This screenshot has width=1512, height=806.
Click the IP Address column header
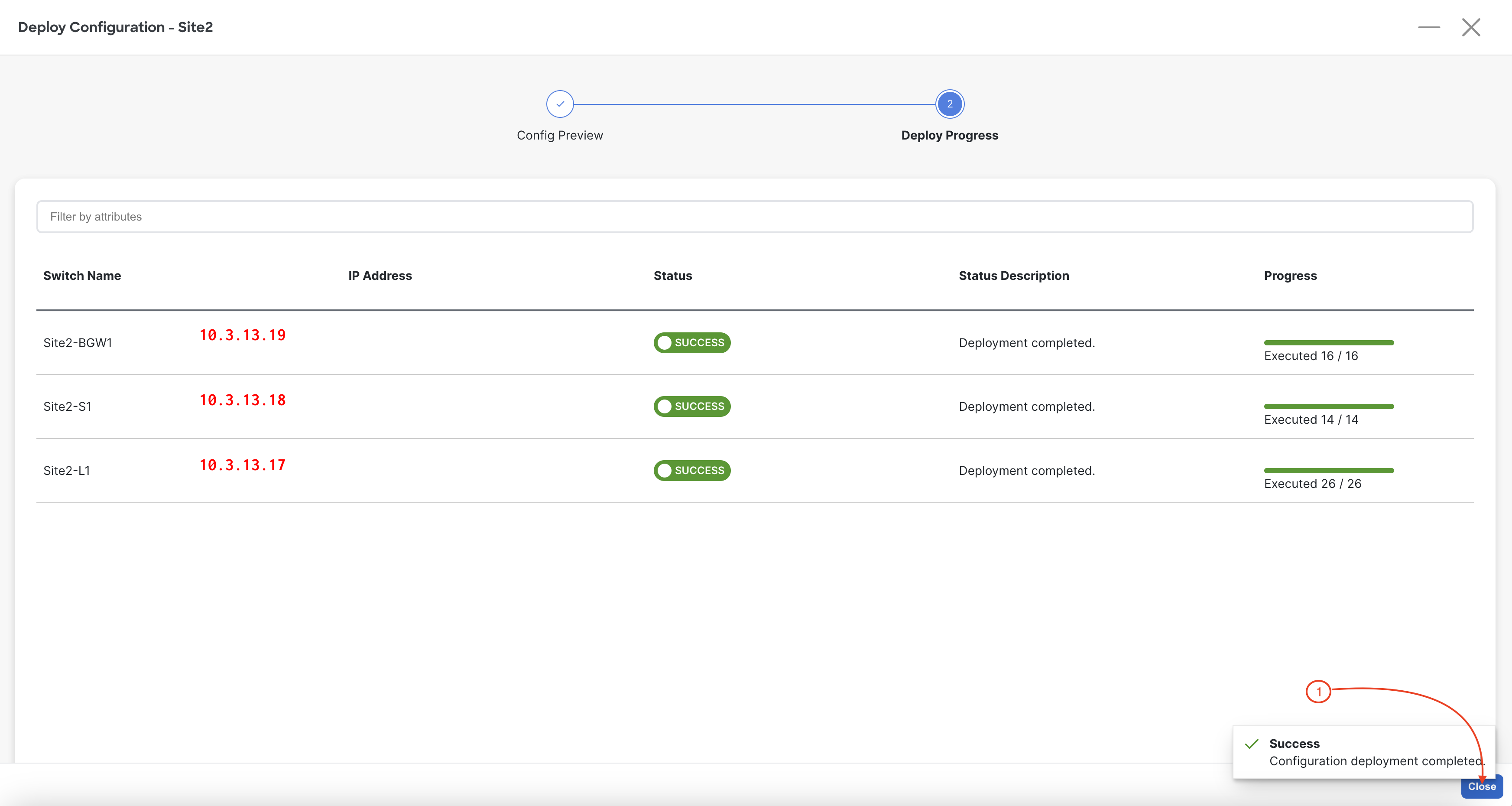click(380, 275)
